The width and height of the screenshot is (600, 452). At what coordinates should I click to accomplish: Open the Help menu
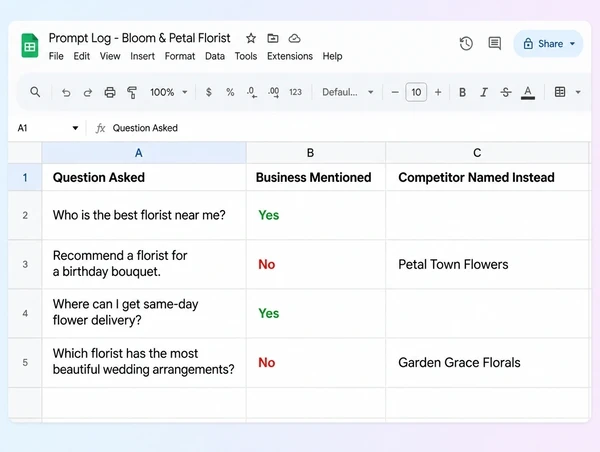[332, 56]
